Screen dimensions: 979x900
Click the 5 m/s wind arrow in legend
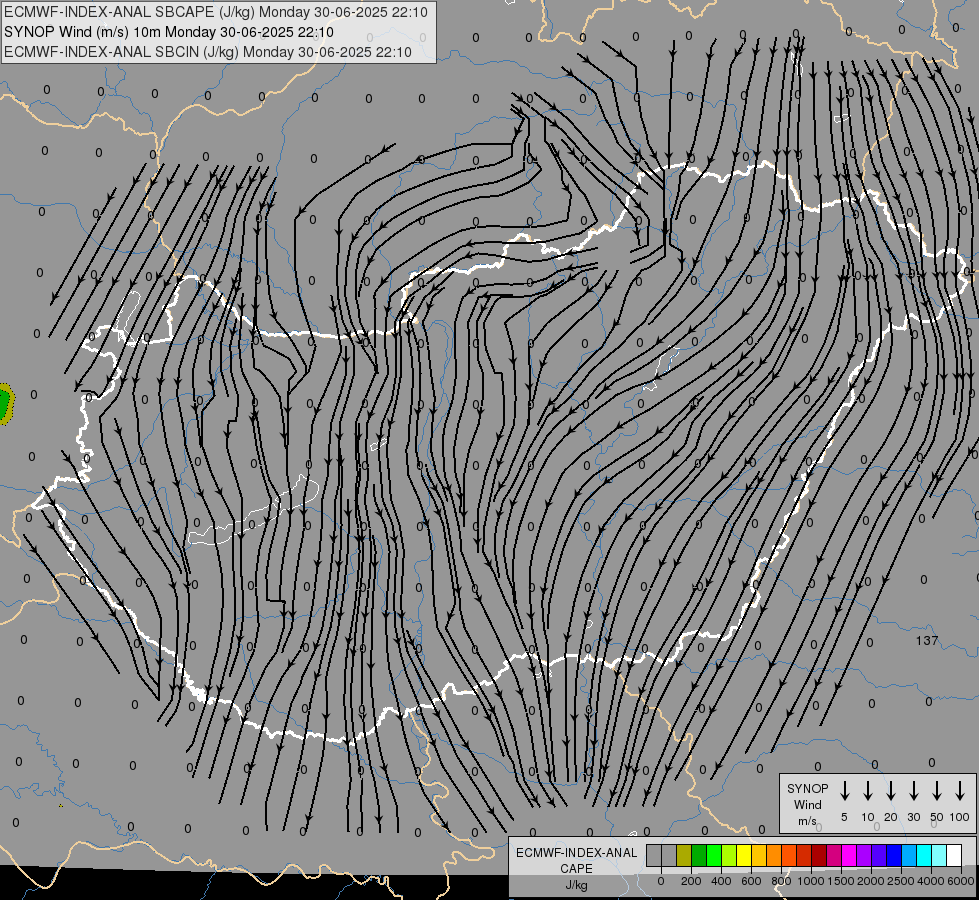pyautogui.click(x=844, y=791)
